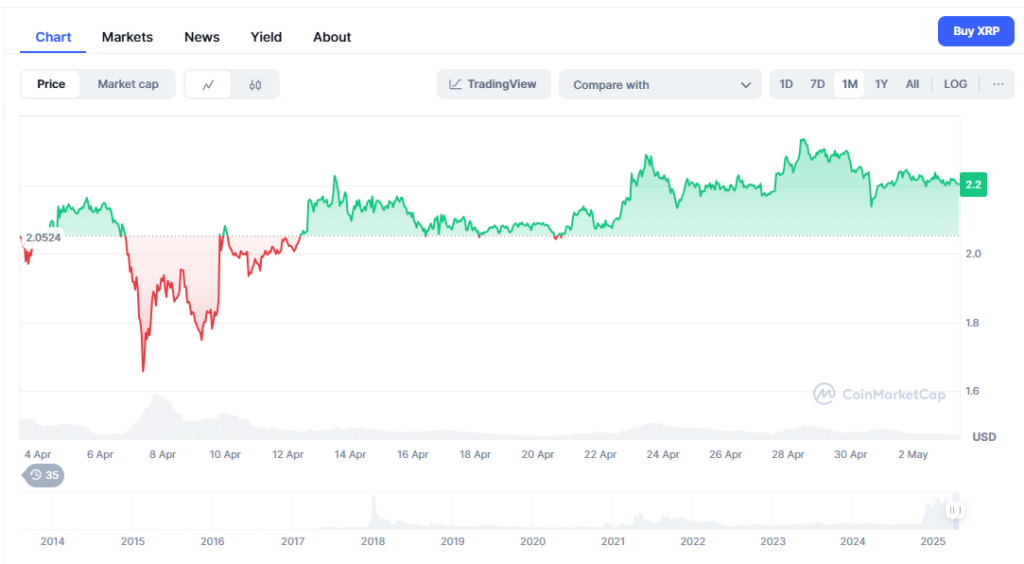Switch to the Yield tab

(x=266, y=37)
